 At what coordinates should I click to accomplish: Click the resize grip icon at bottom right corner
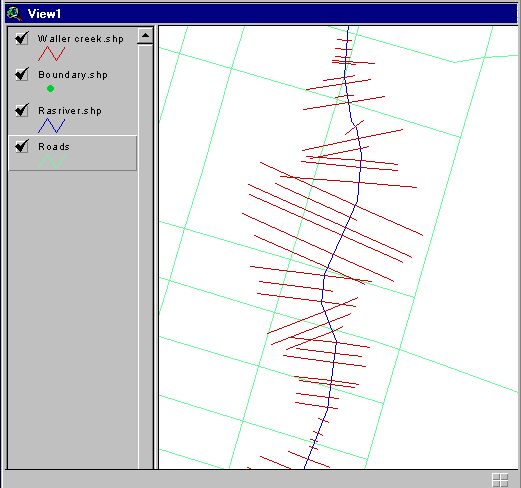click(500, 480)
